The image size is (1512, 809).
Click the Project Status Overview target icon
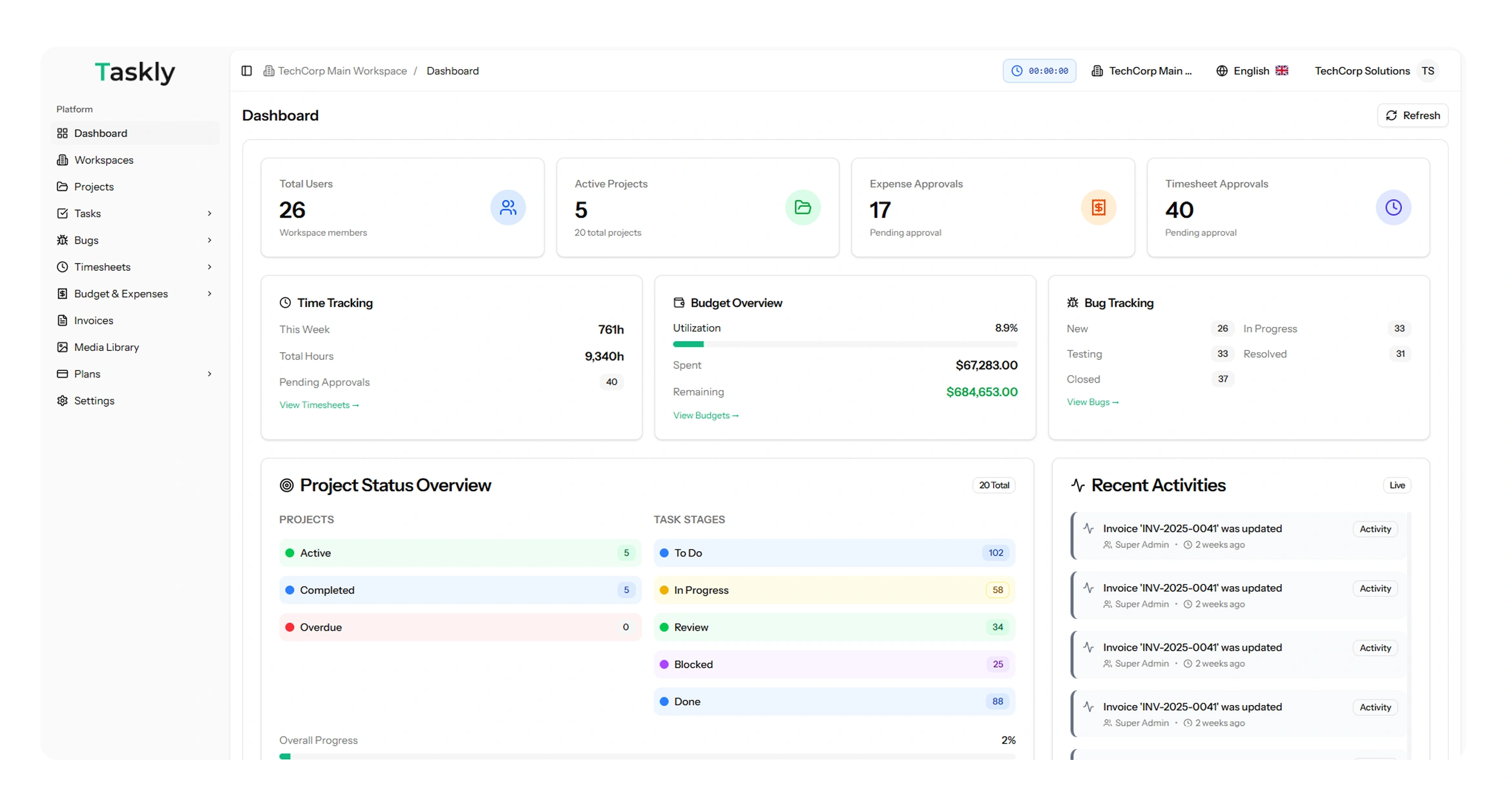click(286, 485)
